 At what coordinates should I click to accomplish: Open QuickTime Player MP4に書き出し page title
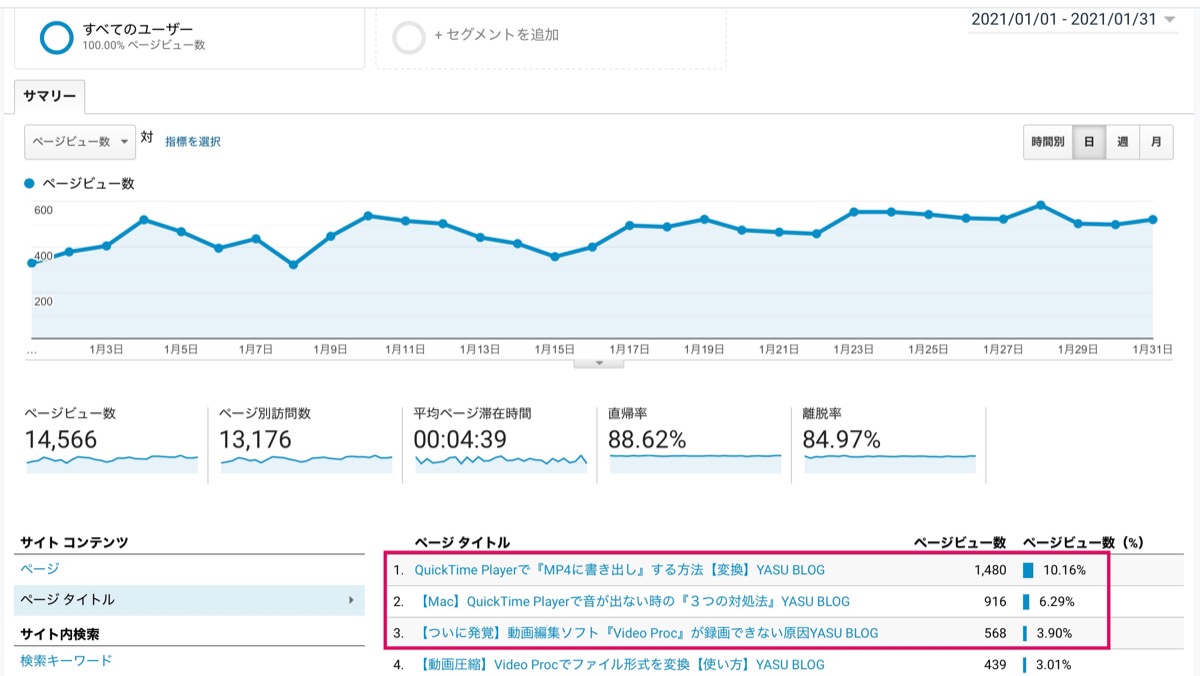point(620,570)
